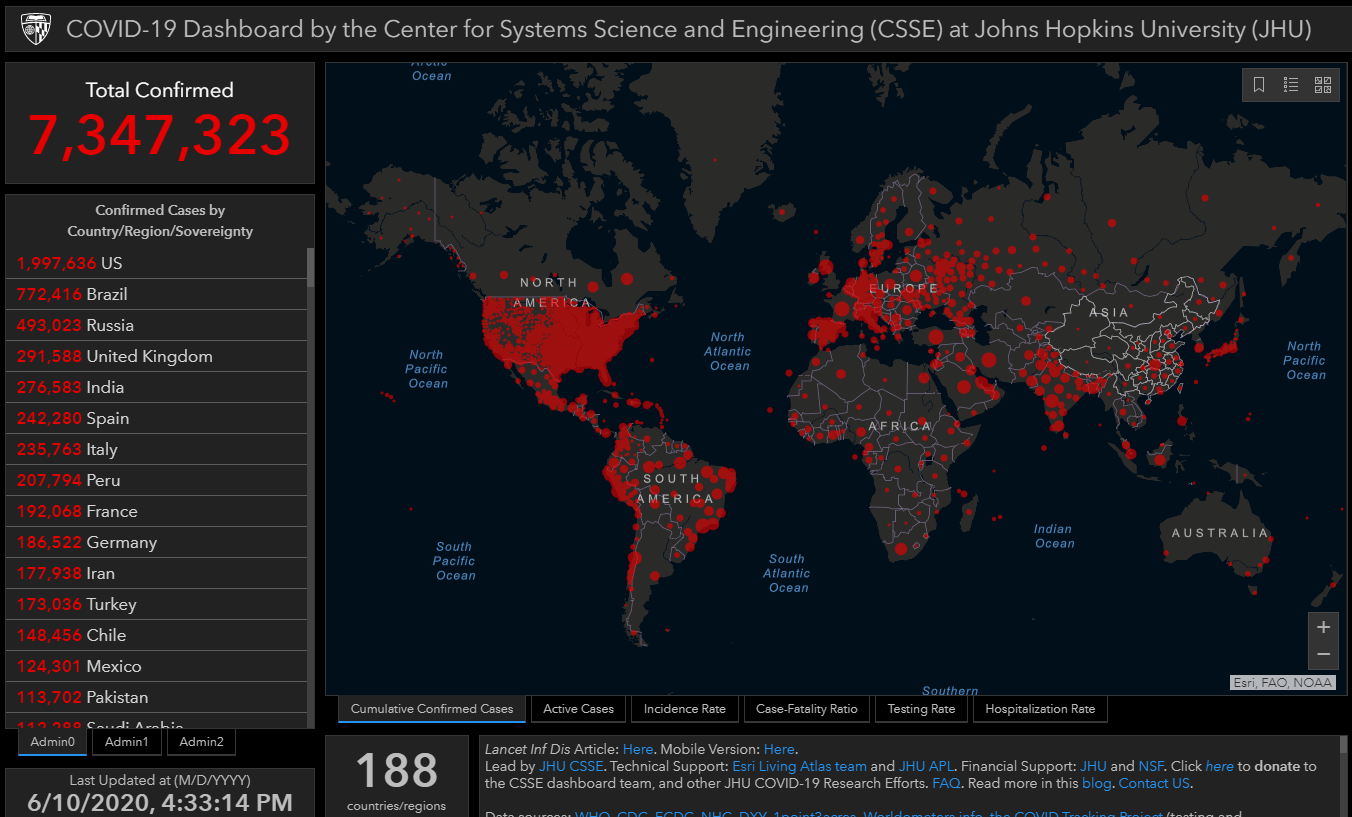Select the Admin0 list tab
The height and width of the screenshot is (817, 1352).
pos(52,742)
